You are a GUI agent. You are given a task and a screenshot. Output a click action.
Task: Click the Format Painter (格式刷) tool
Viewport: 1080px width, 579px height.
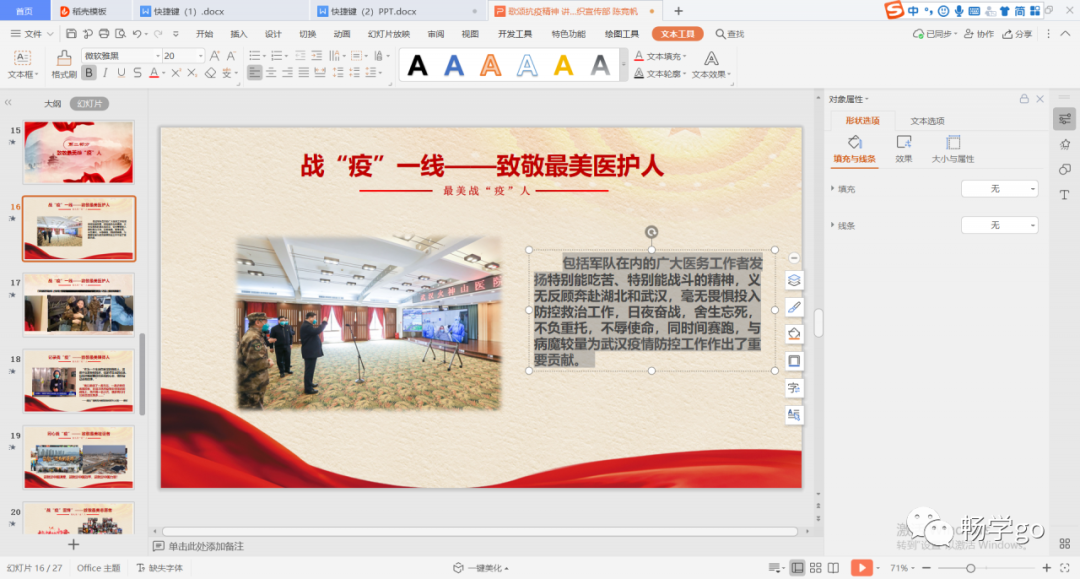(63, 64)
